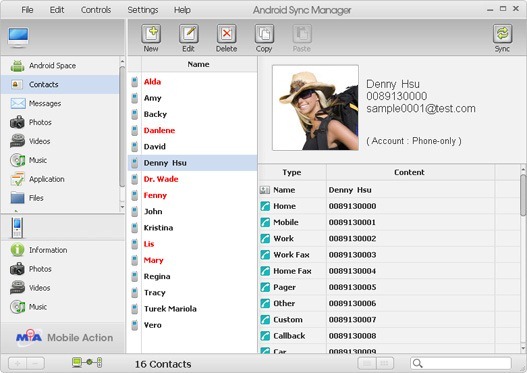The image size is (527, 373).
Task: Open the Help menu
Action: [x=182, y=10]
